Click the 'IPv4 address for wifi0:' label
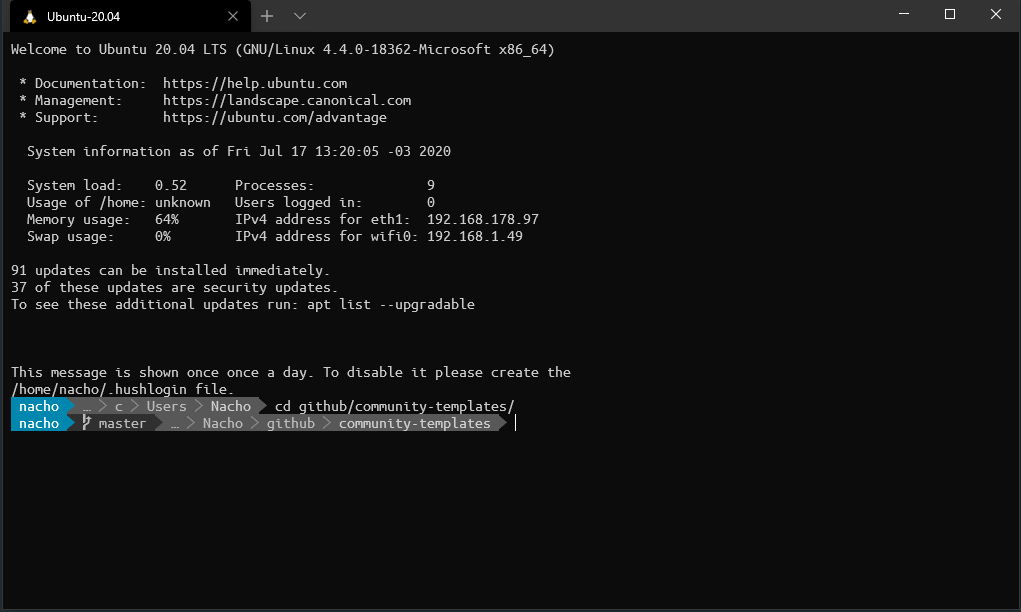 pyautogui.click(x=326, y=236)
